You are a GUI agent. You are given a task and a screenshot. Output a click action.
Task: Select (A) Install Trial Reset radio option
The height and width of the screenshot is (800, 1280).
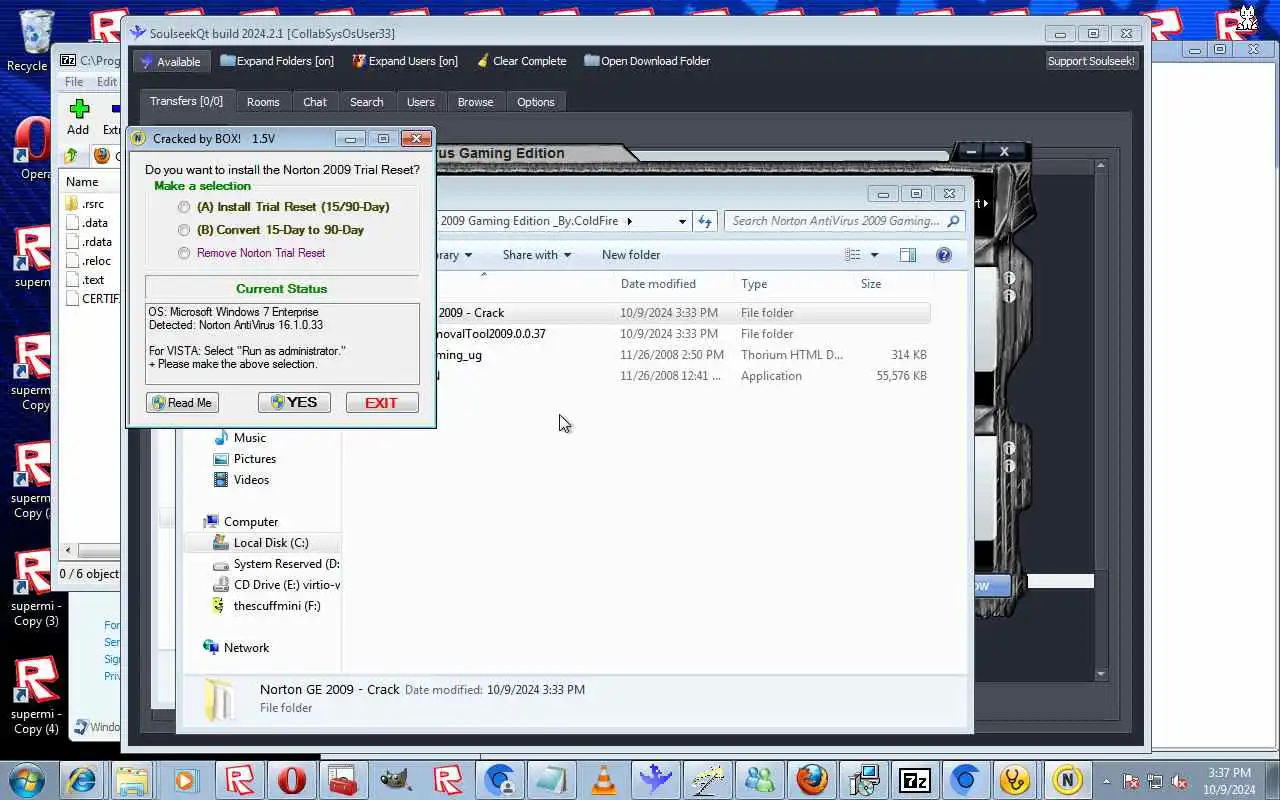coord(184,207)
